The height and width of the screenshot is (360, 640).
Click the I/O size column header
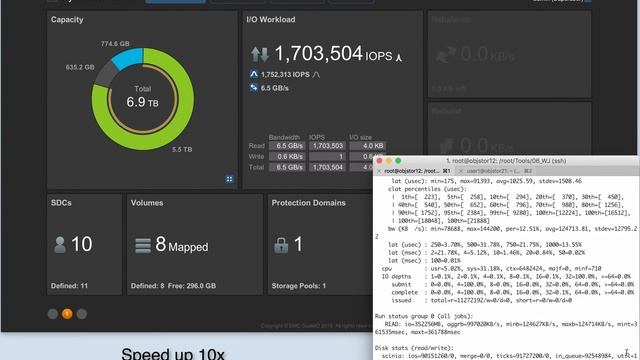(x=360, y=137)
